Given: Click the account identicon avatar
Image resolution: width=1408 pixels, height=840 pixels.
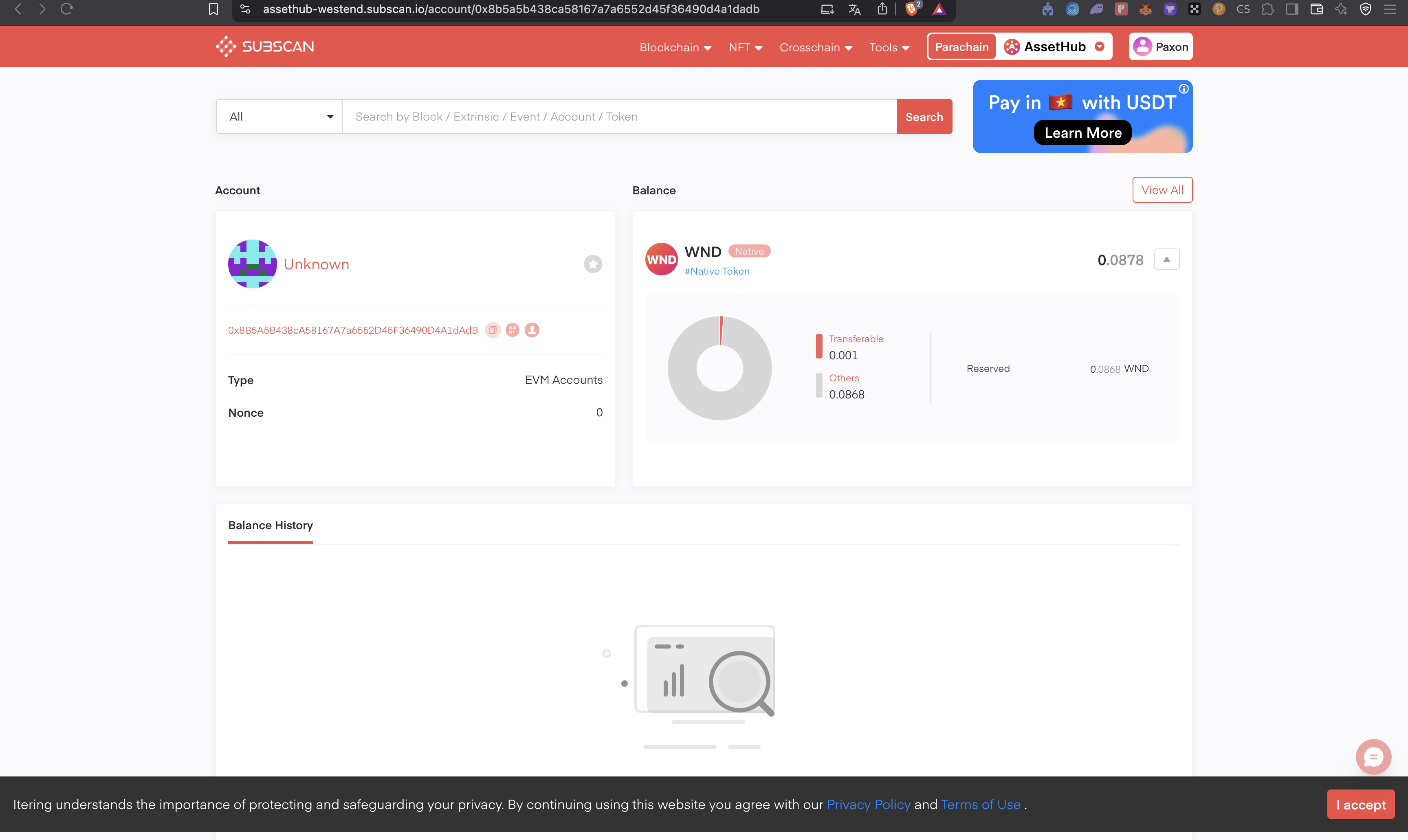Looking at the screenshot, I should click(x=253, y=264).
